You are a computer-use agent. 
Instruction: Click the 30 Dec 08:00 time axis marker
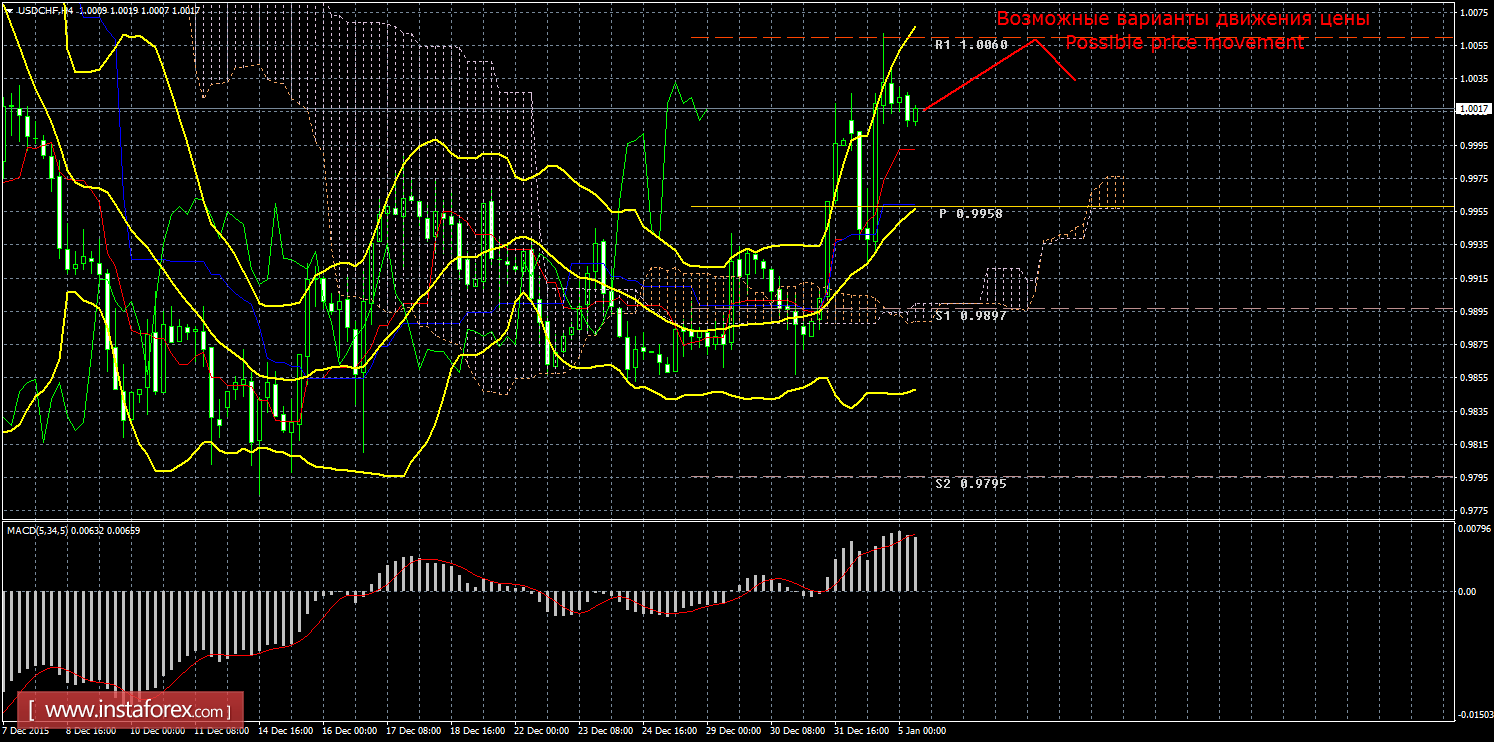798,731
